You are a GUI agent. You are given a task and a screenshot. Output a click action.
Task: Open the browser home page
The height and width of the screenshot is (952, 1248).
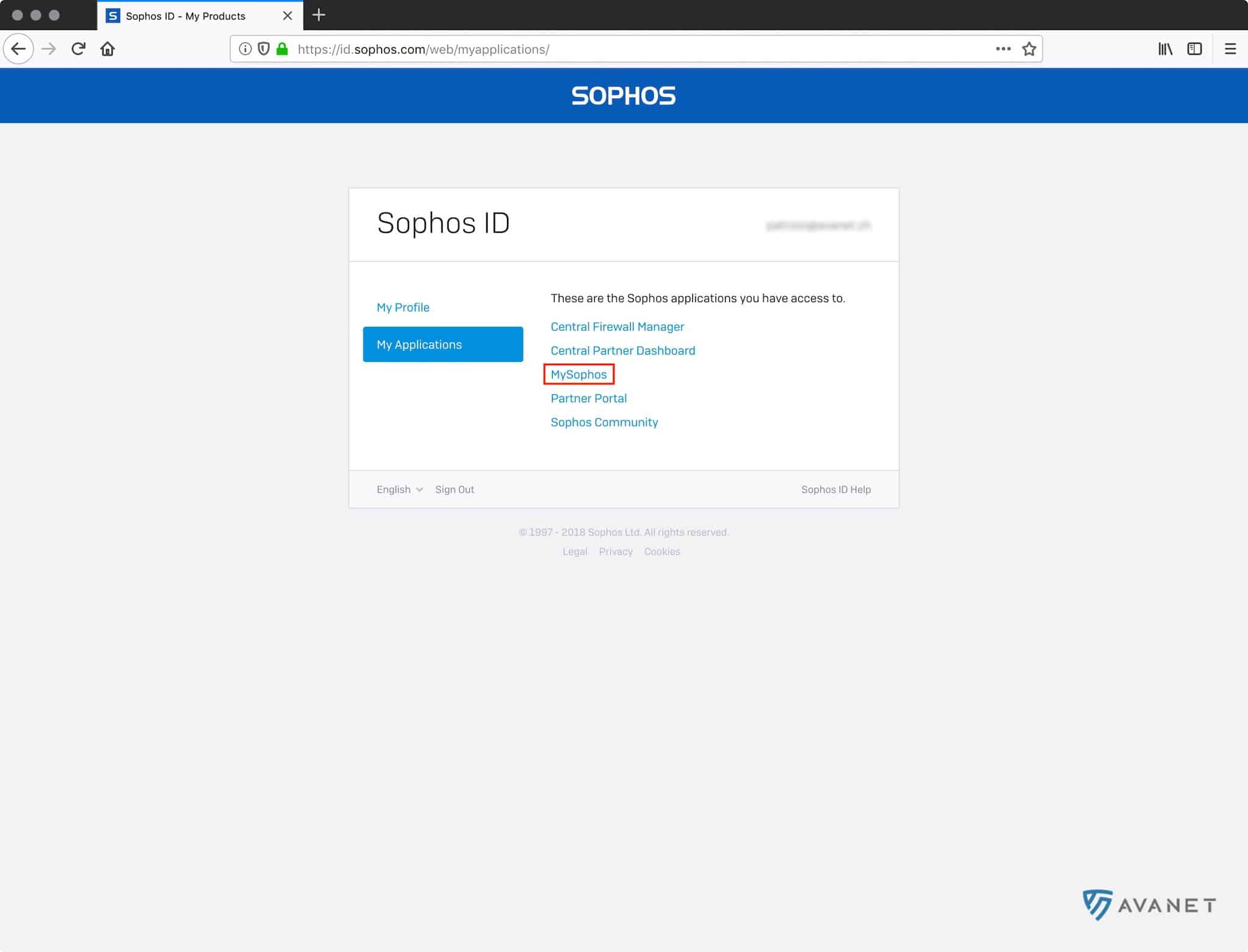click(x=108, y=49)
